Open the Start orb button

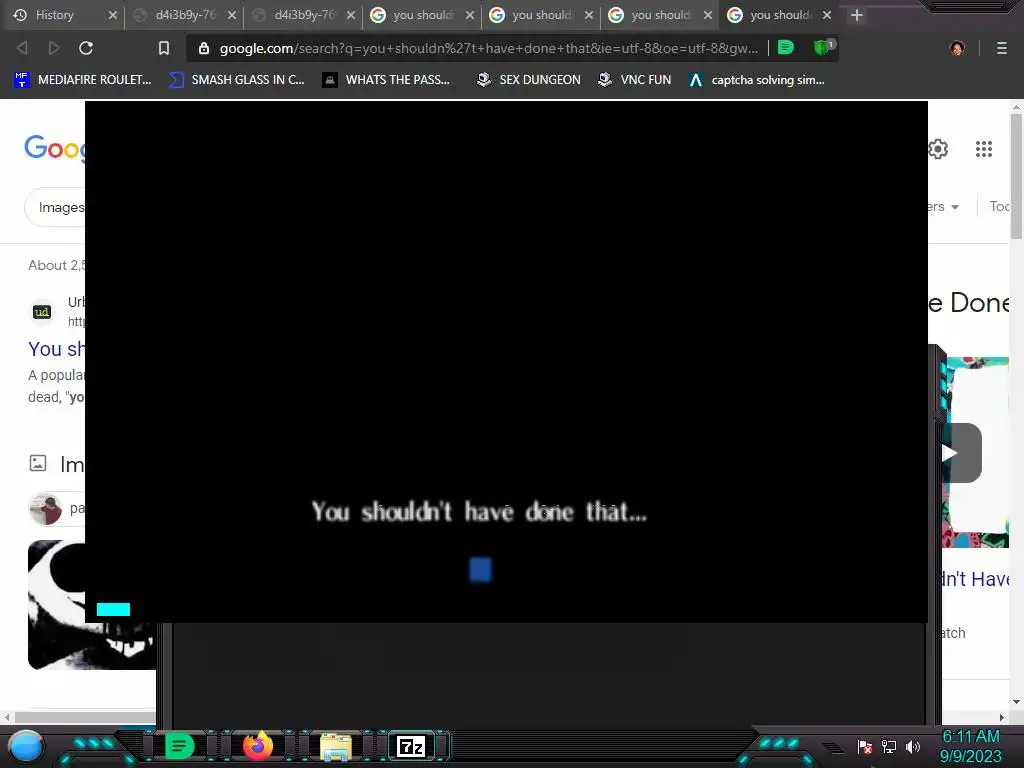[27, 746]
